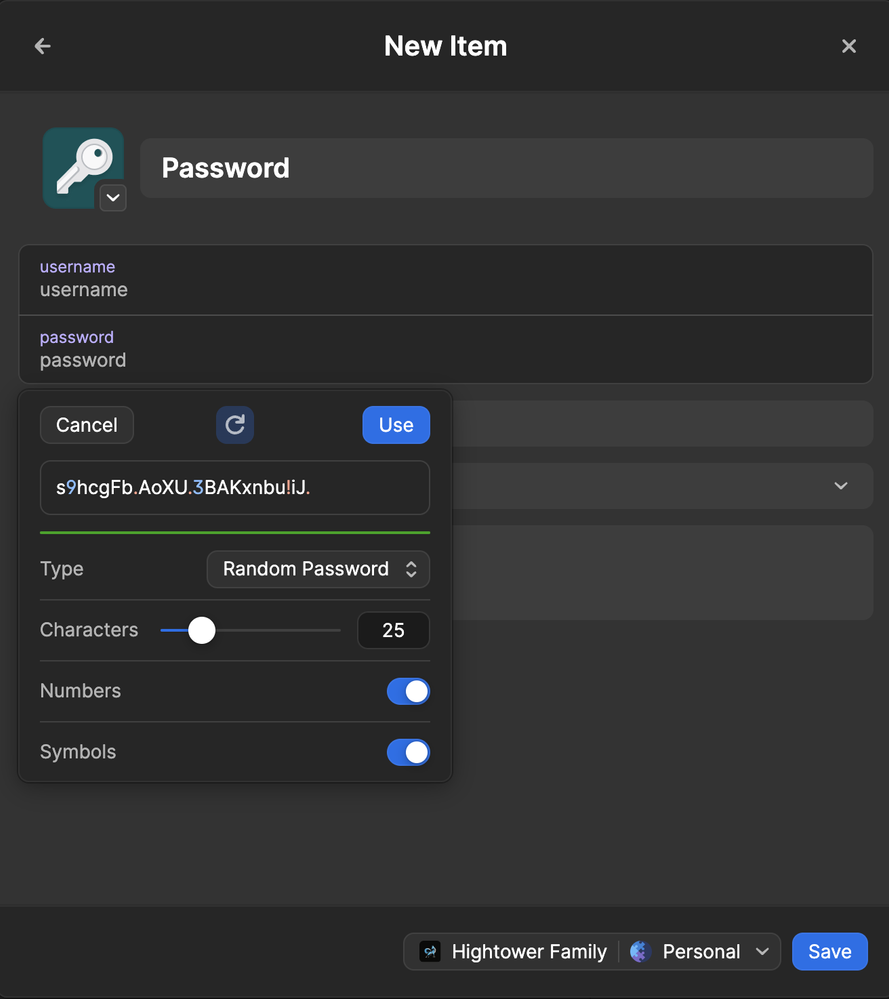
Task: Click the Characters length slider handle
Action: (x=202, y=630)
